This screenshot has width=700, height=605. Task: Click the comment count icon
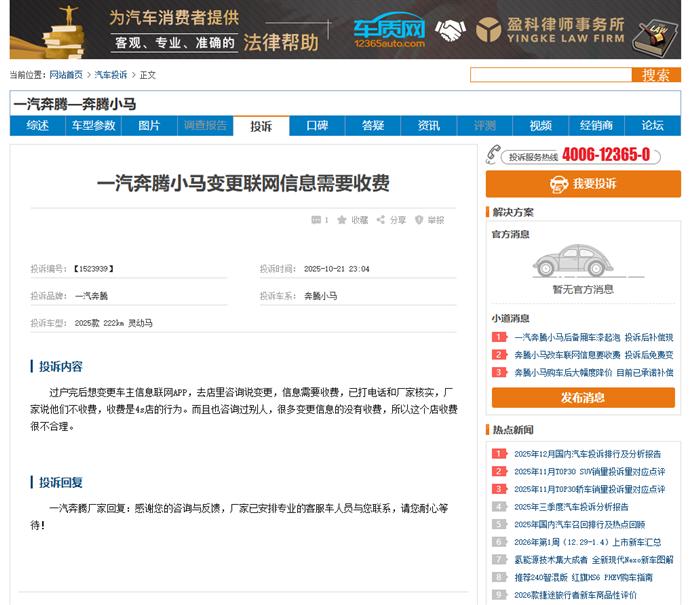[x=315, y=220]
